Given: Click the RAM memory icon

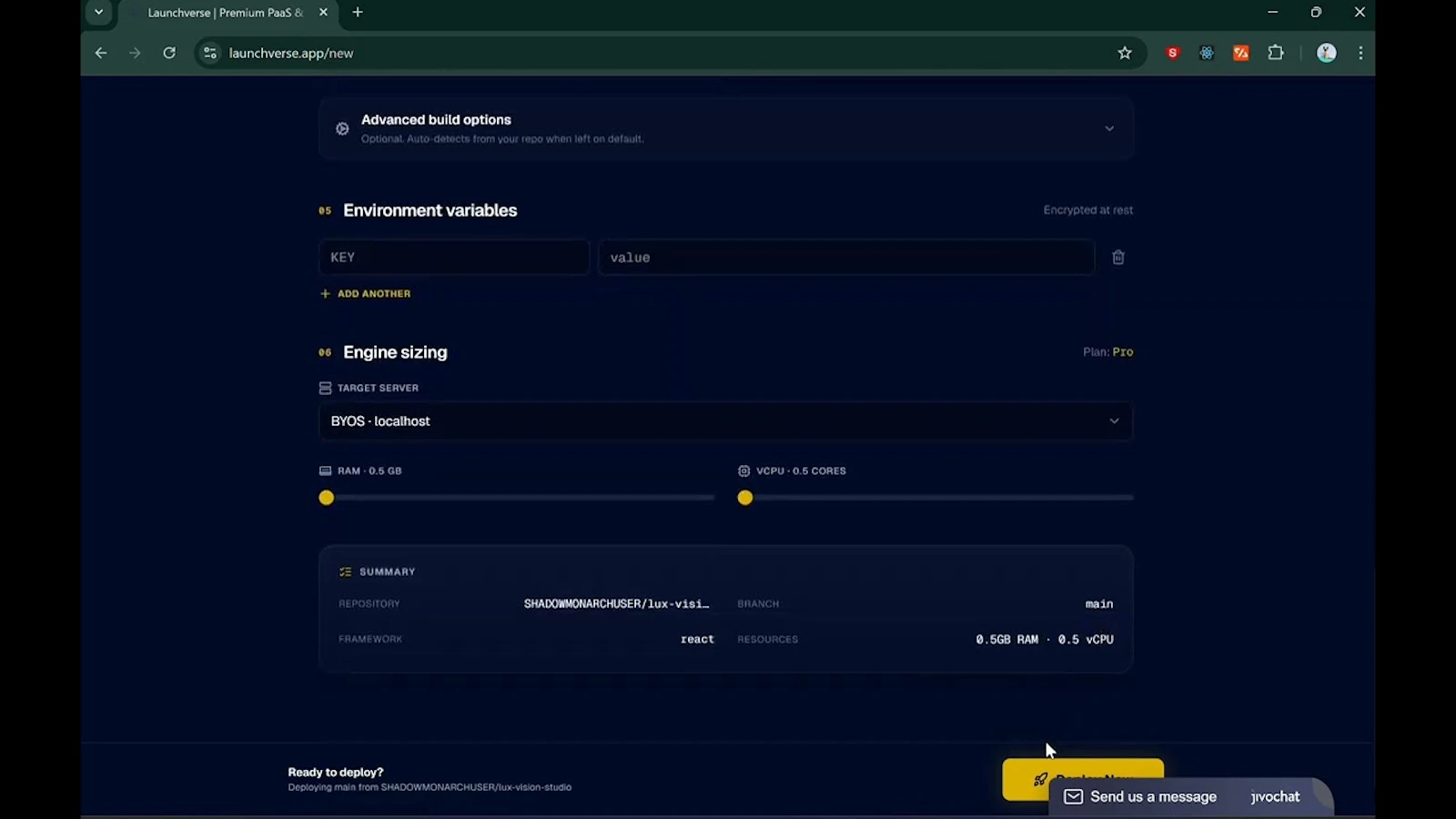Looking at the screenshot, I should [x=325, y=470].
